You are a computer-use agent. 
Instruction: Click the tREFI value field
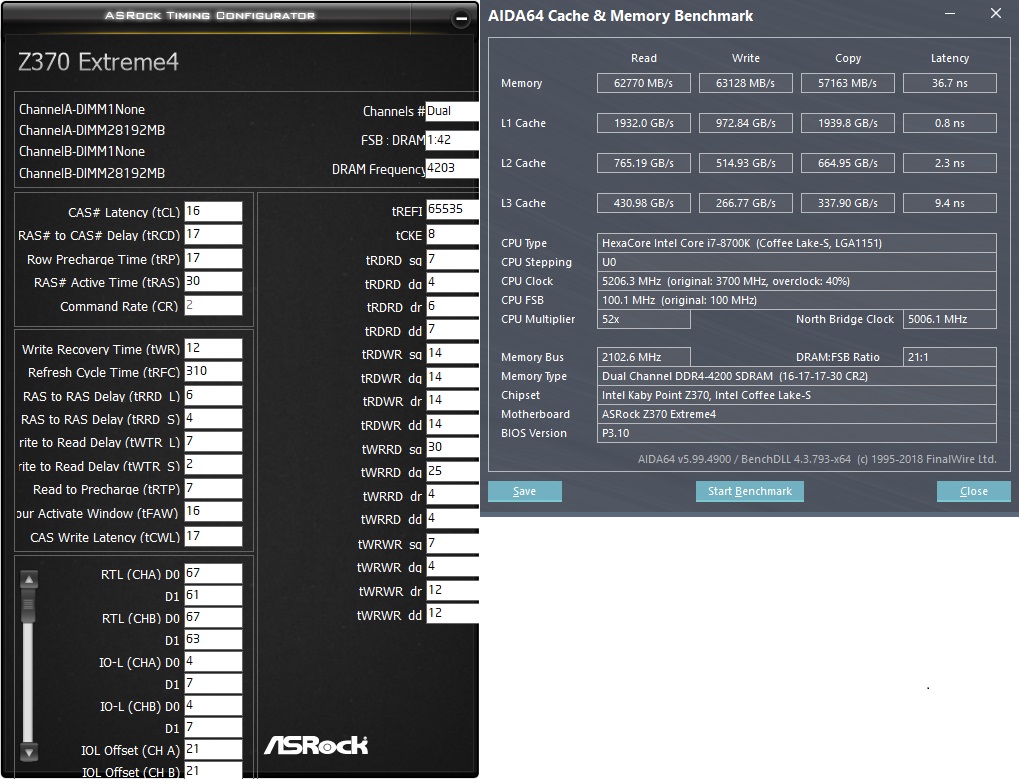452,210
